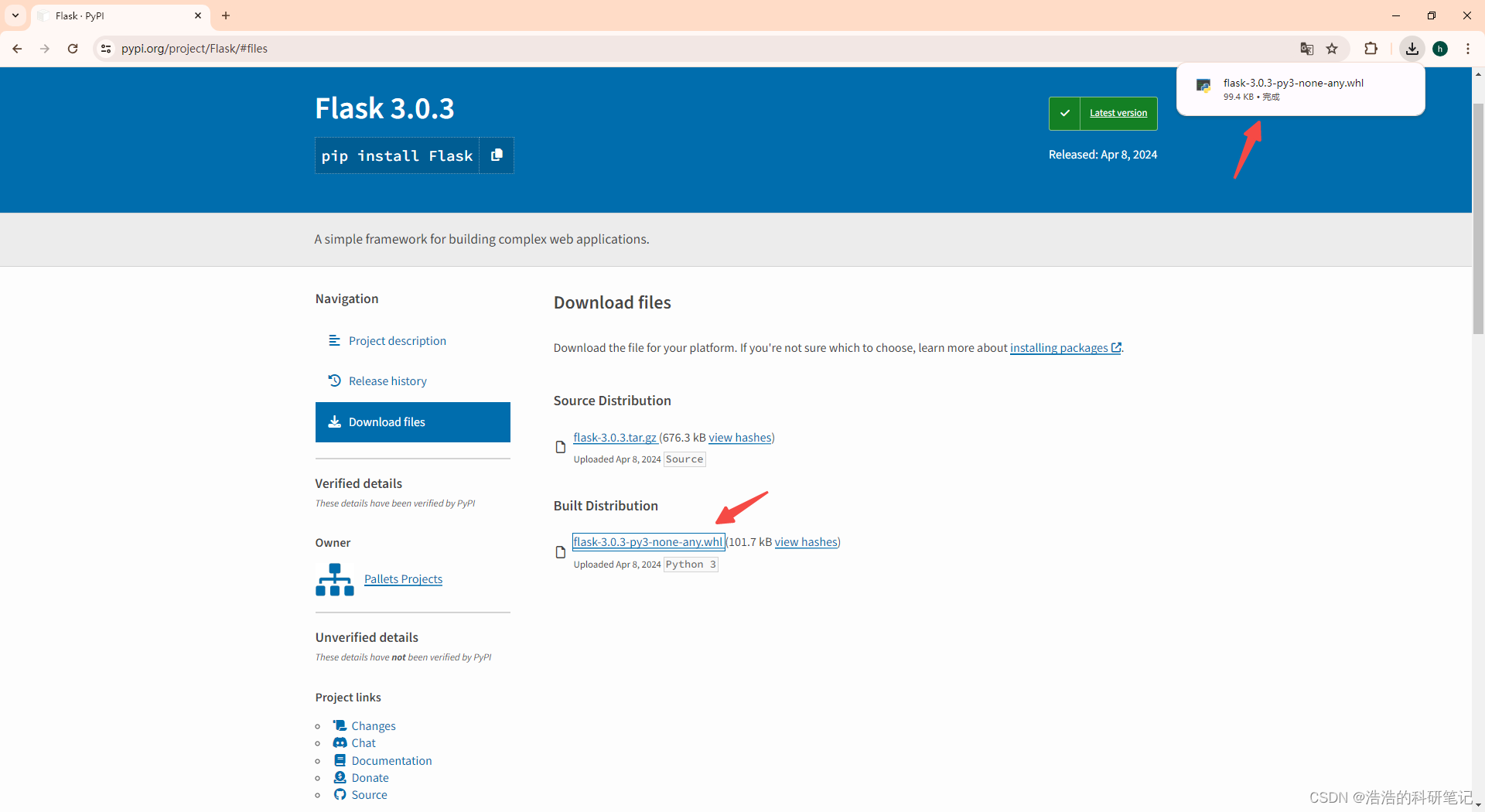The width and height of the screenshot is (1485, 812).
Task: Open the Chat project link
Action: point(364,743)
